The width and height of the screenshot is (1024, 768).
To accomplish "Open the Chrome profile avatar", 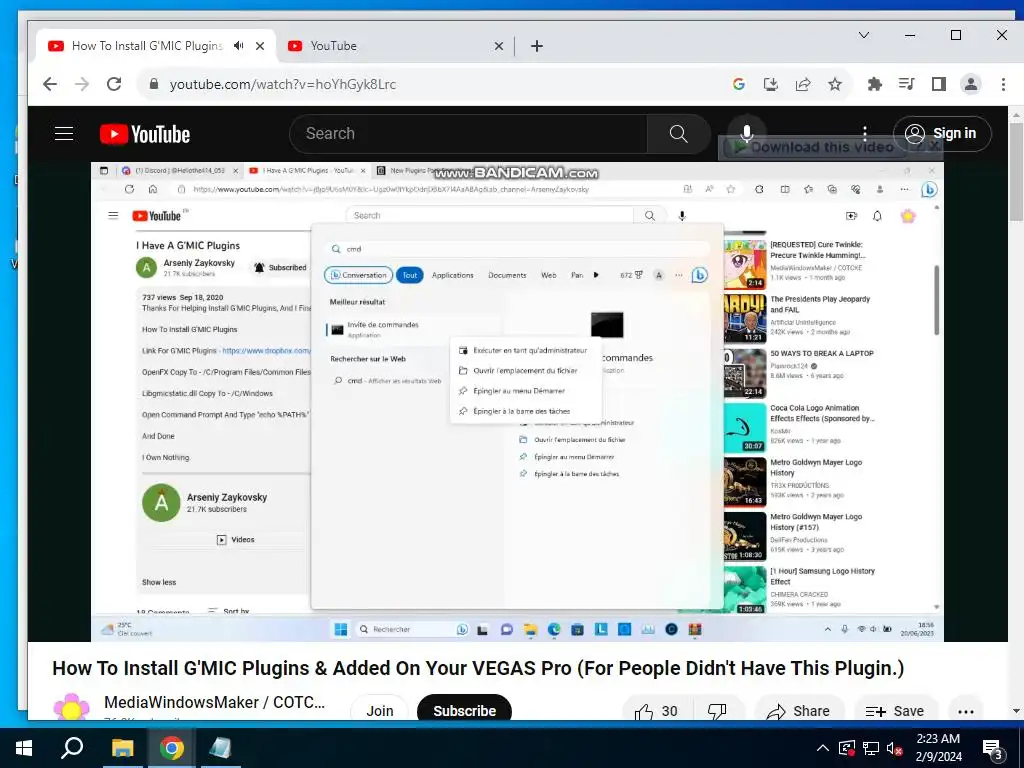I will pos(971,84).
